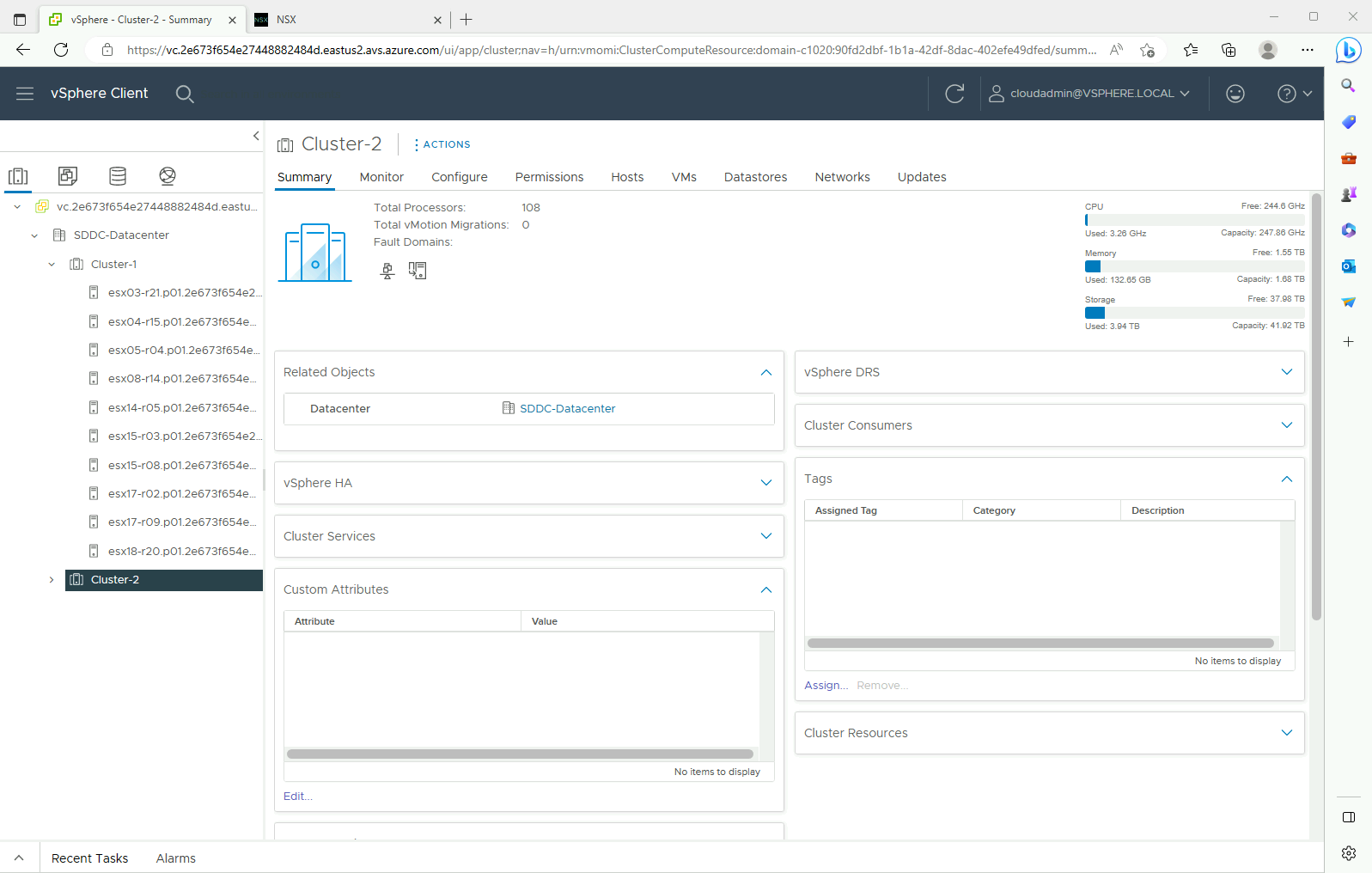
Task: Expand the Cluster-2 tree node
Action: (52, 580)
